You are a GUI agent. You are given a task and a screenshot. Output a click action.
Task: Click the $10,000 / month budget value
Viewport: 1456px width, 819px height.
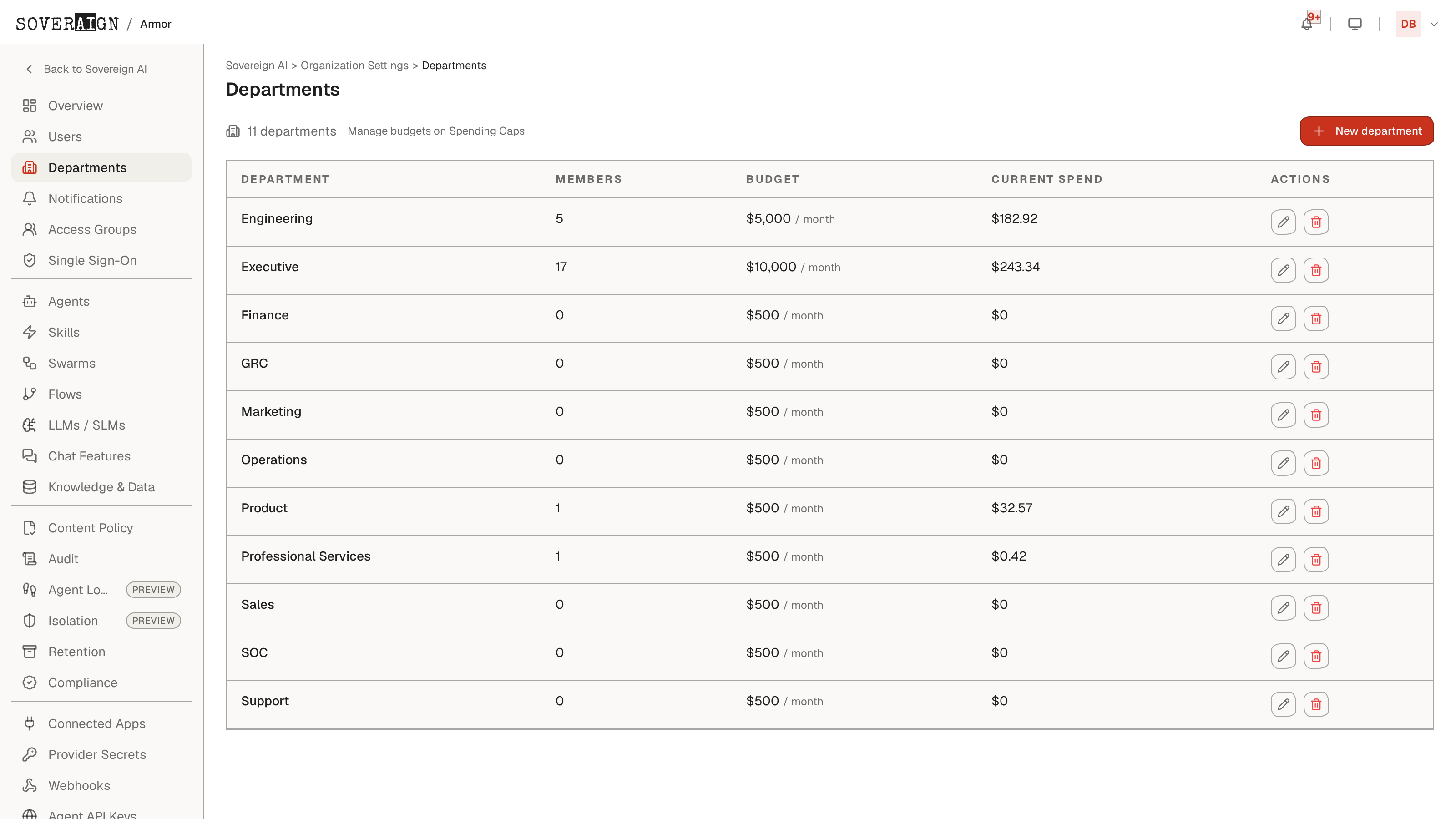click(793, 267)
